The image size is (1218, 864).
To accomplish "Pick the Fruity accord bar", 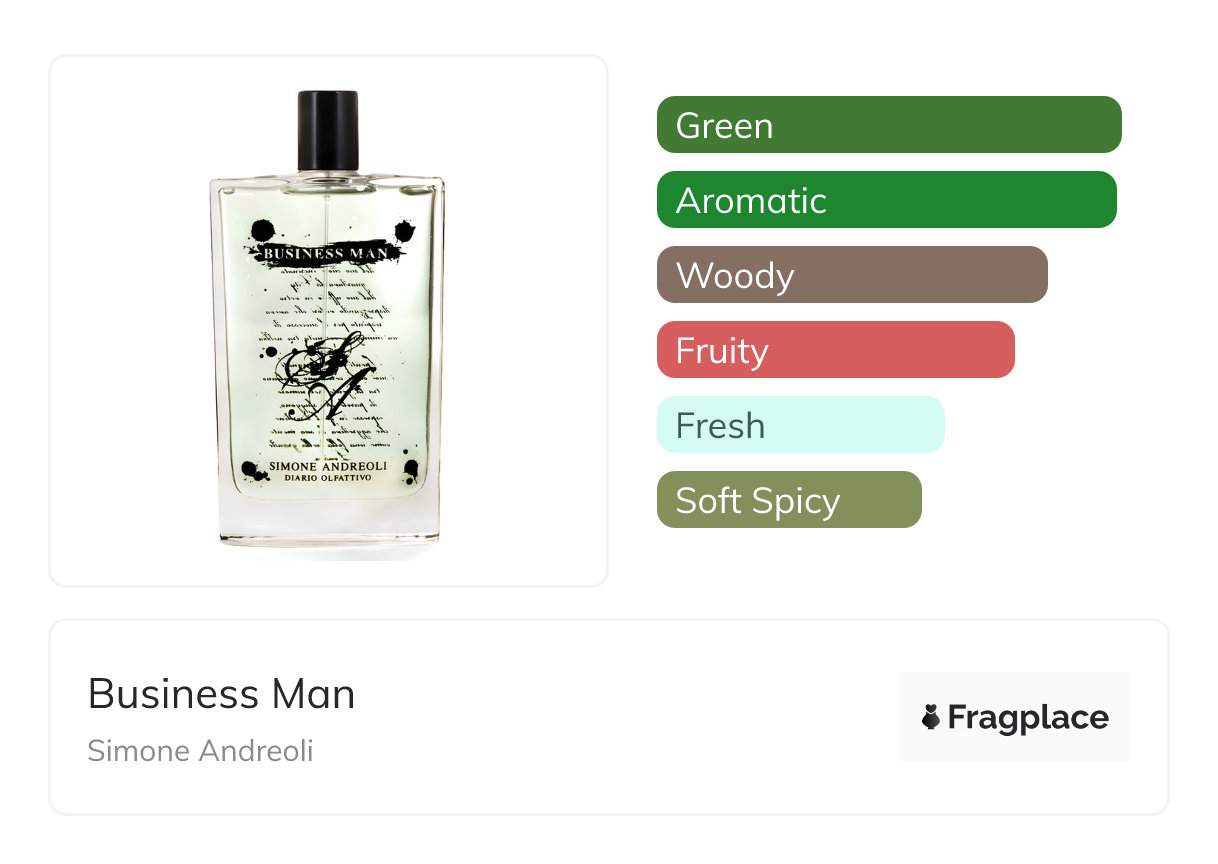I will coord(836,350).
